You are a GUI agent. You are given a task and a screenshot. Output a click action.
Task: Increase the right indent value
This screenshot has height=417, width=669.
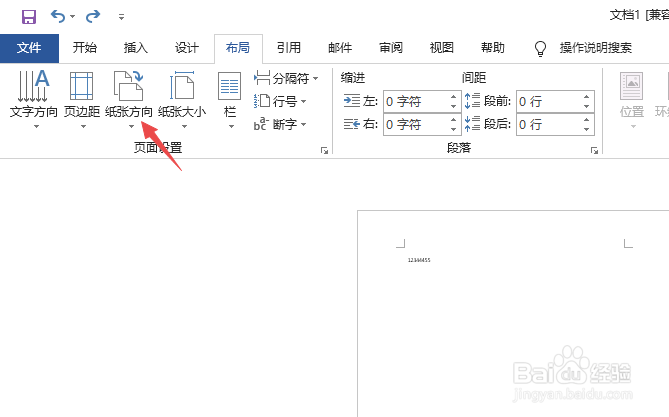tap(454, 120)
